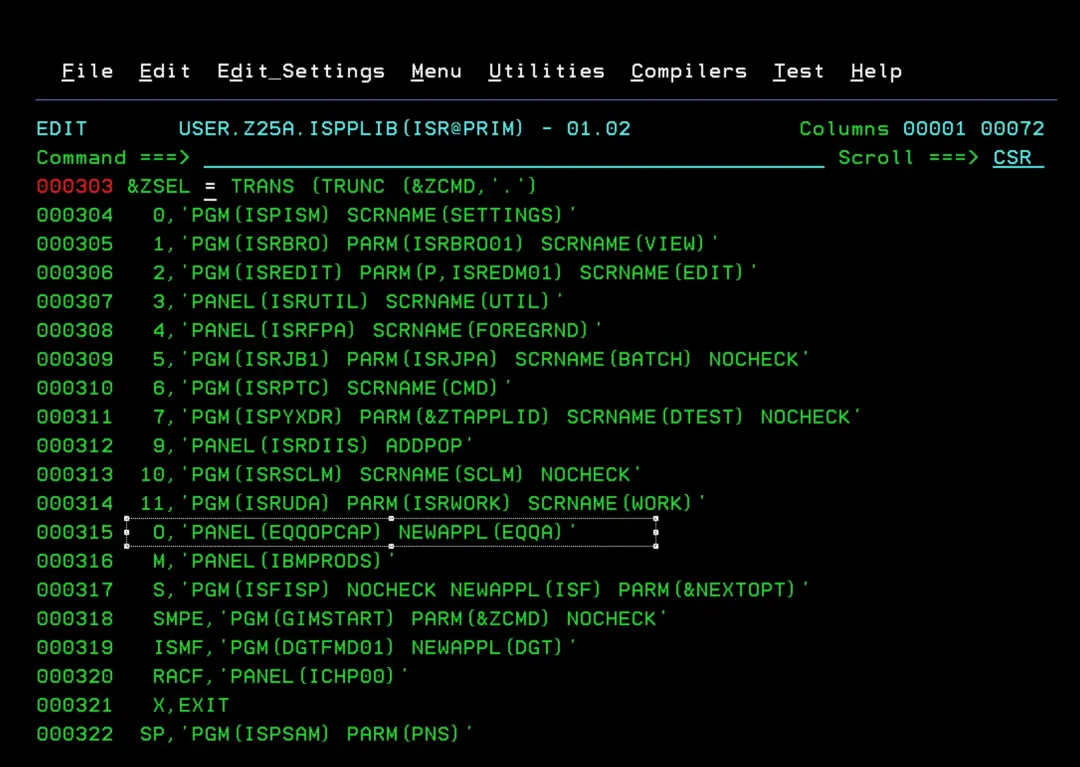Click the SP PGM(ISPSAM) PARM(PNS) line

click(x=306, y=735)
